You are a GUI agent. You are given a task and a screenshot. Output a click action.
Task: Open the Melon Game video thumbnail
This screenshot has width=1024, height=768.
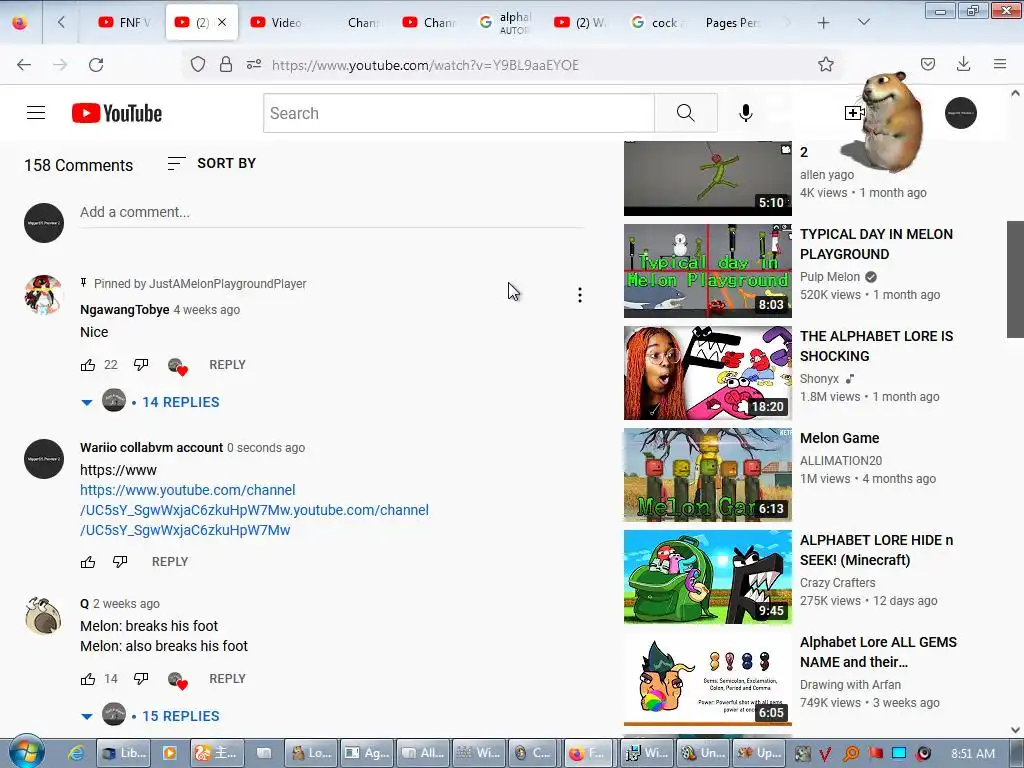click(707, 474)
